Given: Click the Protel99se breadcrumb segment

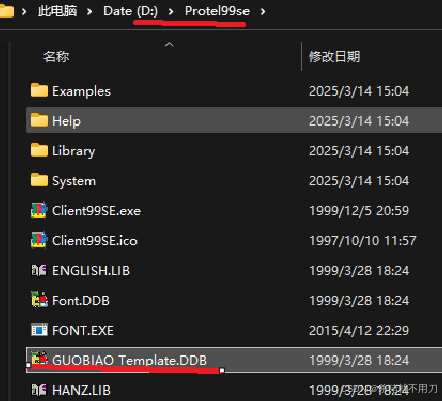Looking at the screenshot, I should click(x=217, y=11).
